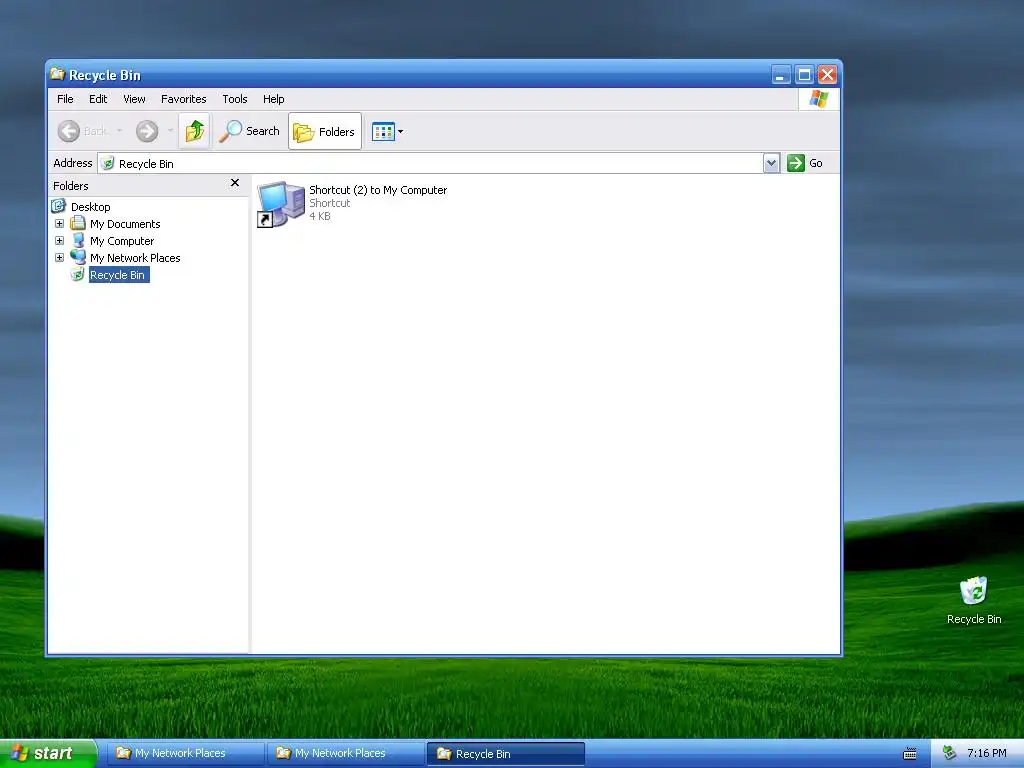This screenshot has height=768, width=1024.
Task: Click the Address bar field
Action: 430,163
